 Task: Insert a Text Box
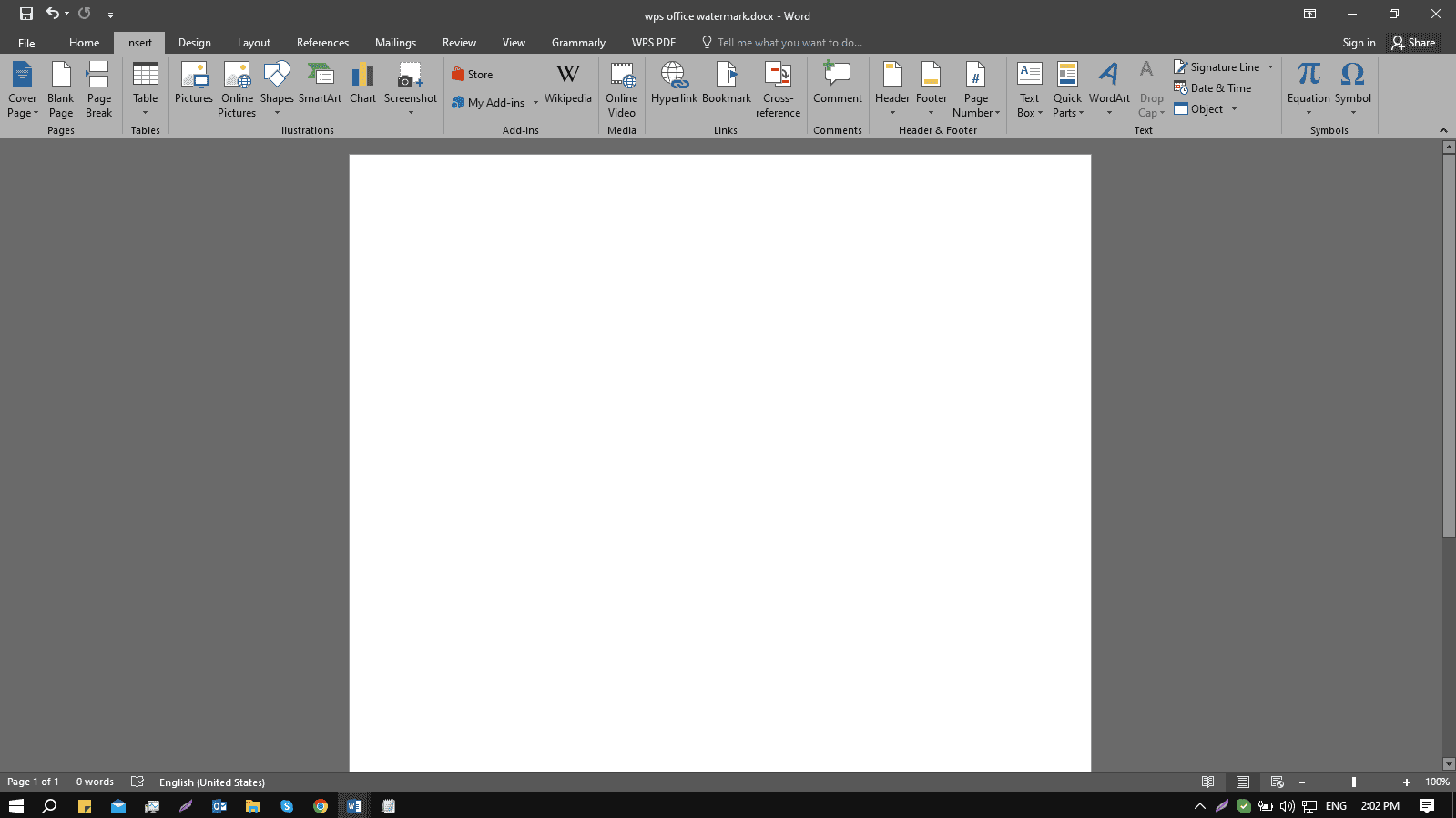pos(1030,89)
